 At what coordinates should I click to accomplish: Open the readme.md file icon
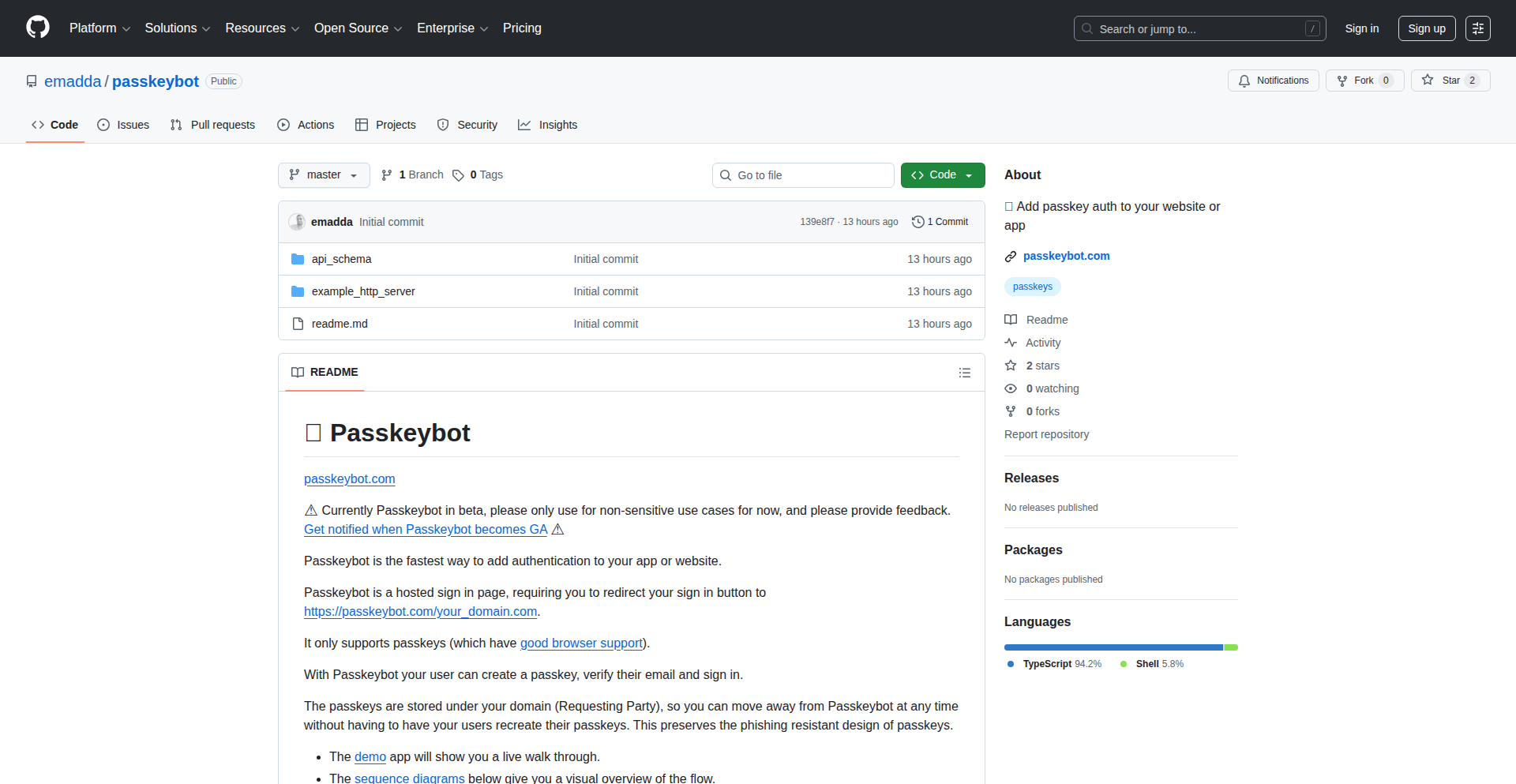point(298,324)
